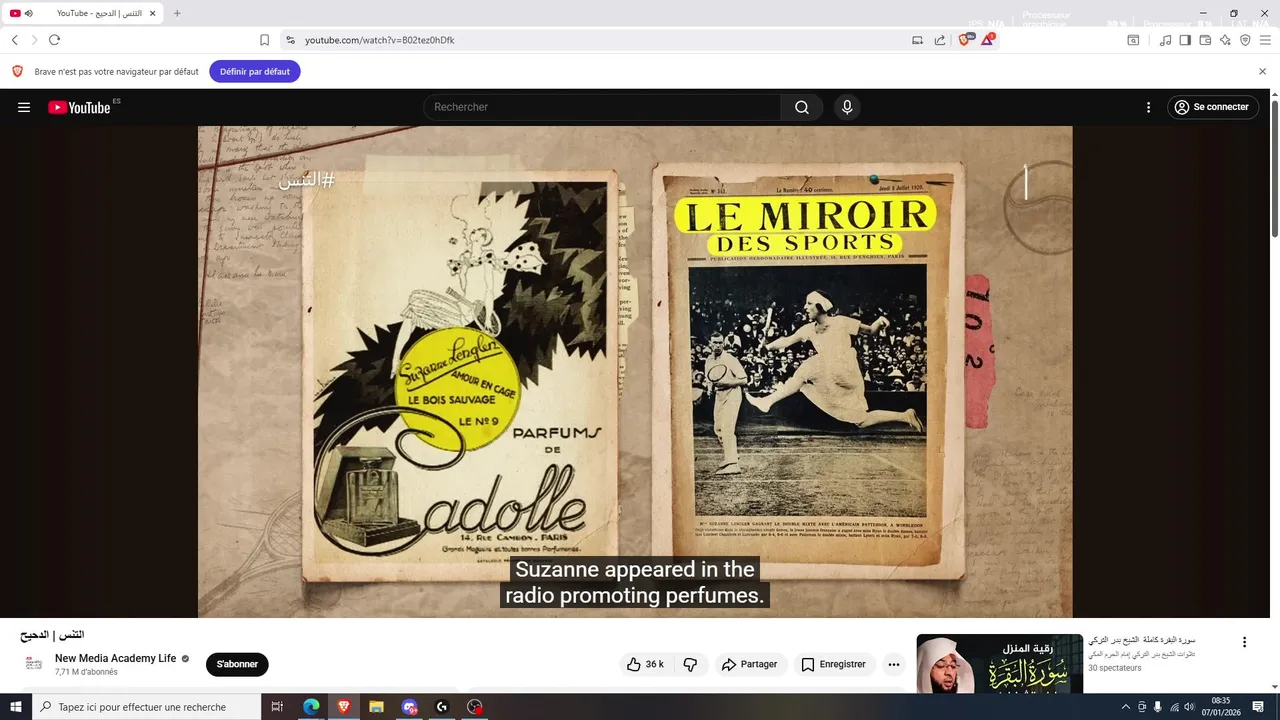Open the browser main menu

[1265, 40]
